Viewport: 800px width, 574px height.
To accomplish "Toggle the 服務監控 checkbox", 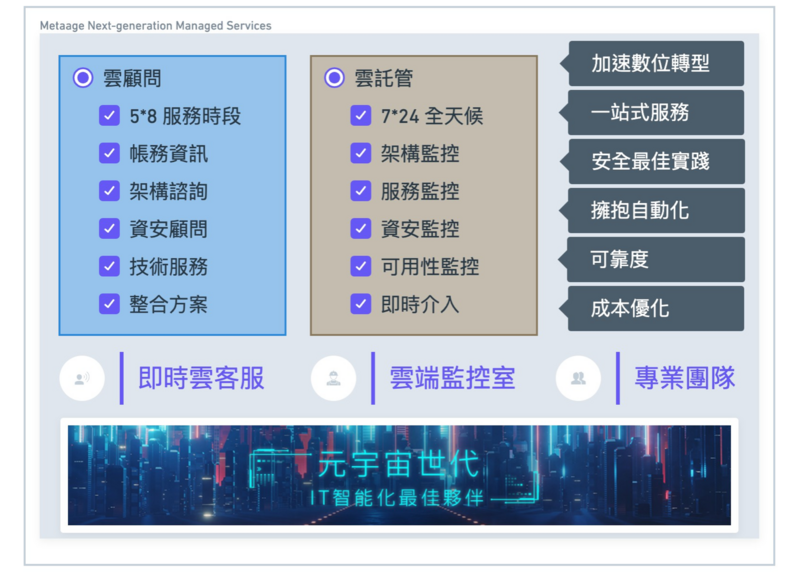I will click(x=361, y=191).
